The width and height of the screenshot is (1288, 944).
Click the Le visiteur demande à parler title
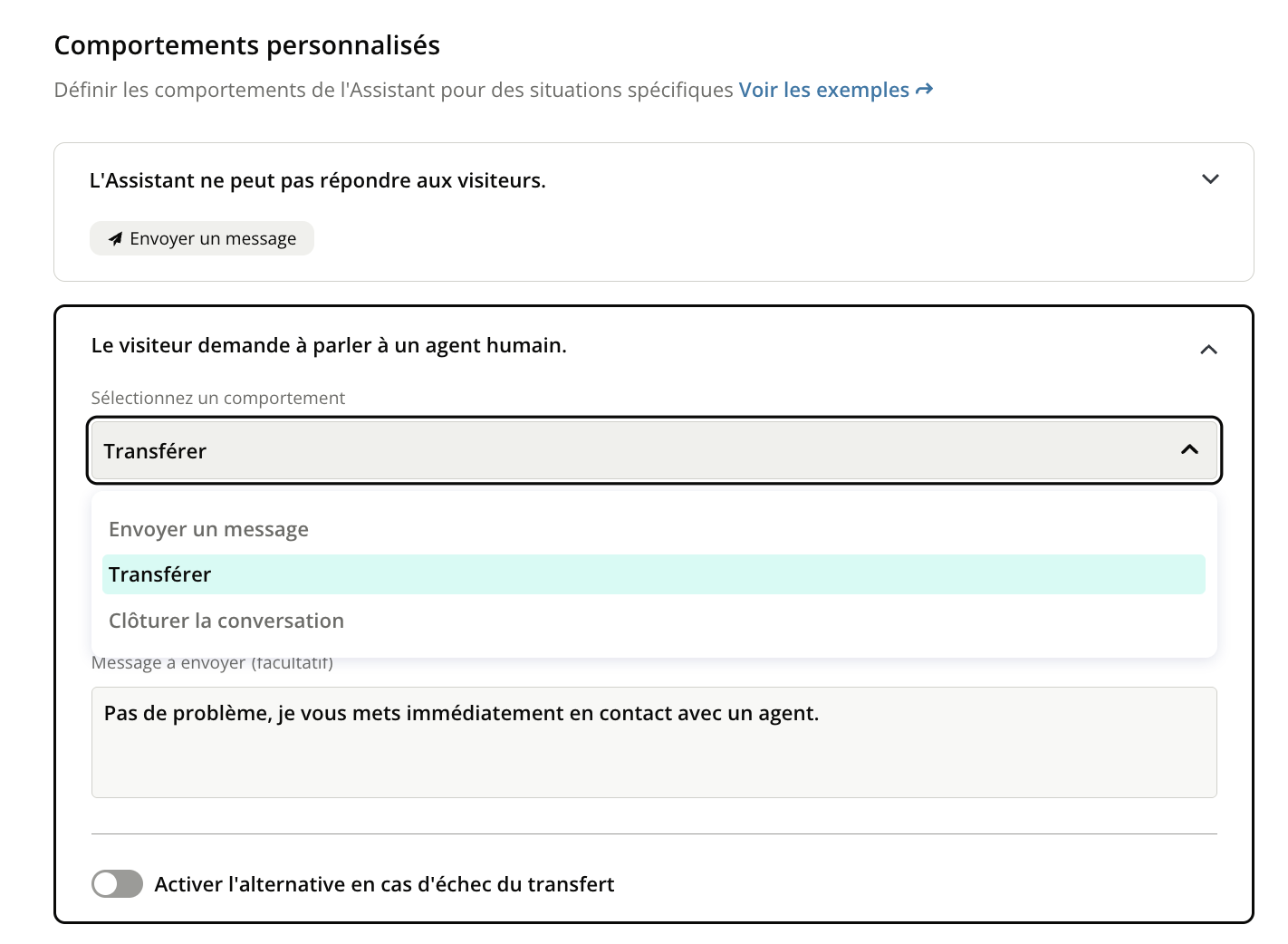point(329,345)
